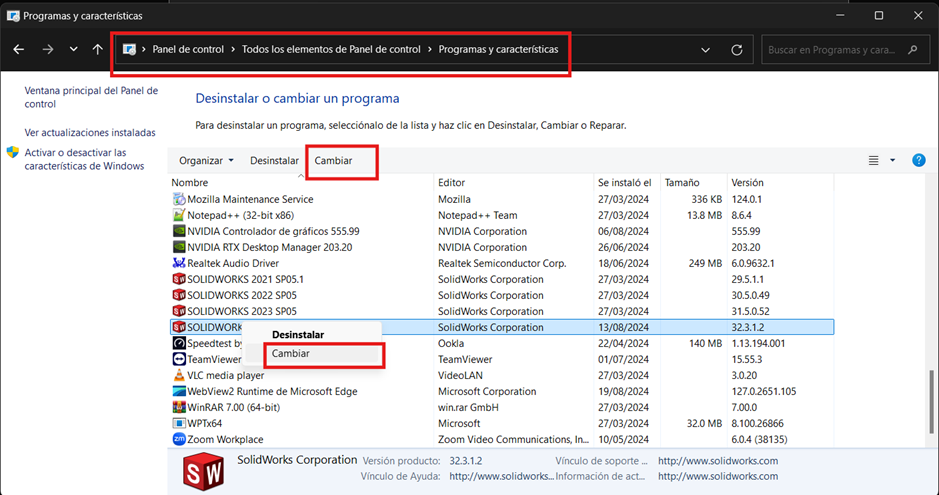The height and width of the screenshot is (495, 939).
Task: Click Ookla editor cell
Action: [450, 344]
